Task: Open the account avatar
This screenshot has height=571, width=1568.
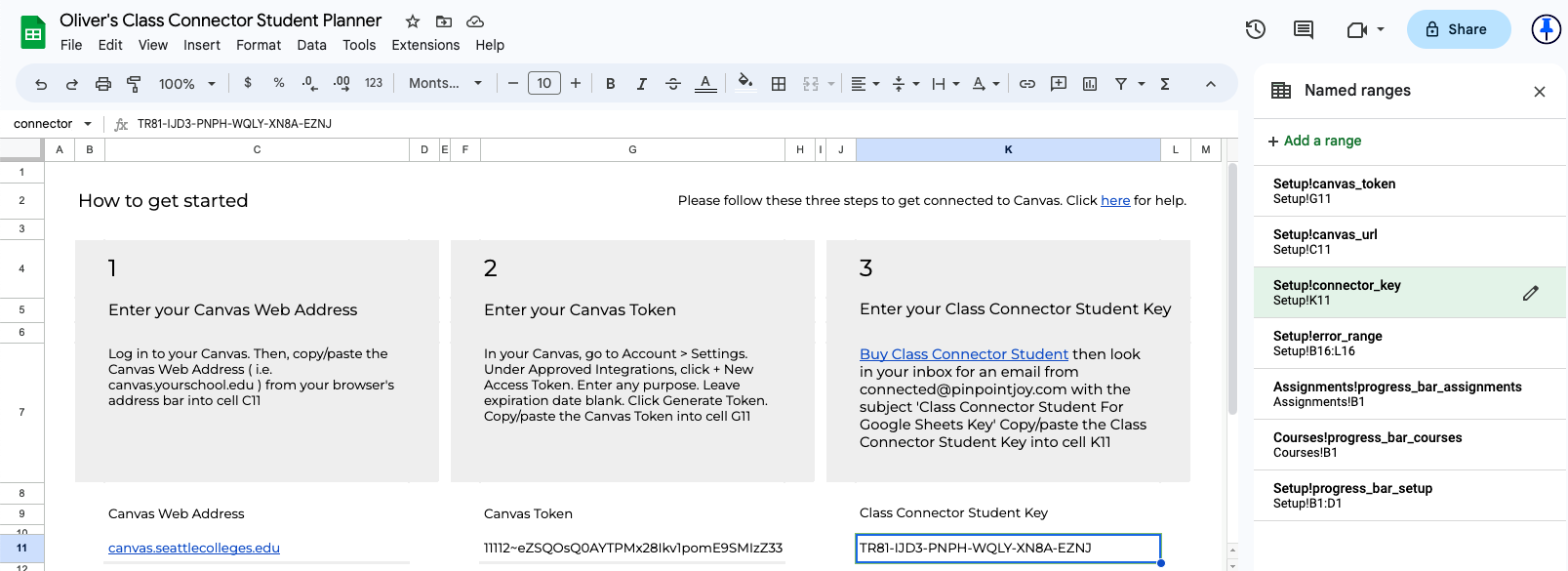Action: click(x=1547, y=29)
